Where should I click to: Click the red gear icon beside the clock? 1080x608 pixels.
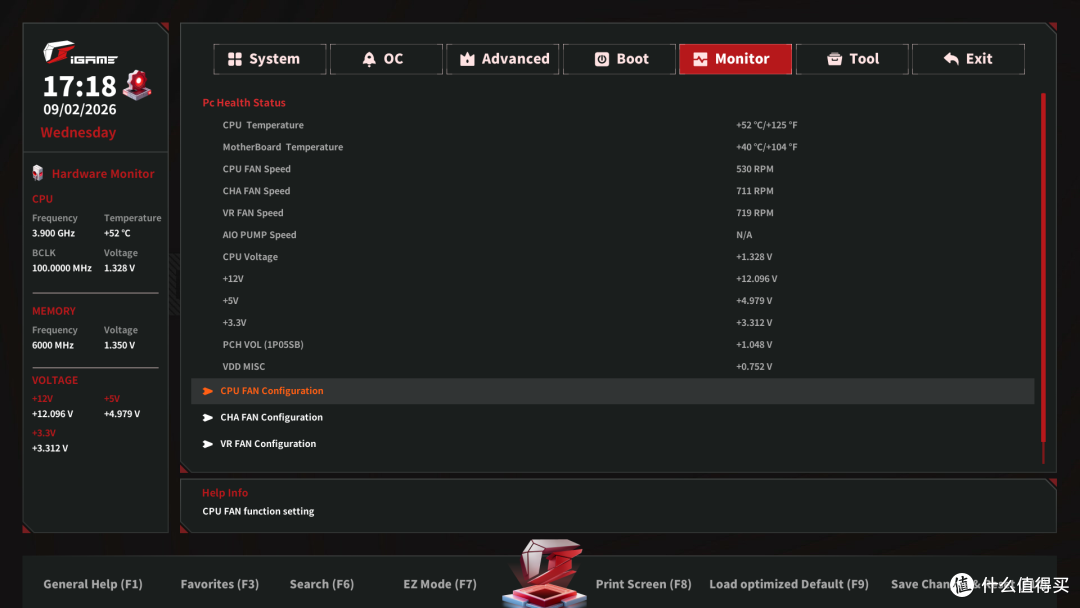(137, 85)
